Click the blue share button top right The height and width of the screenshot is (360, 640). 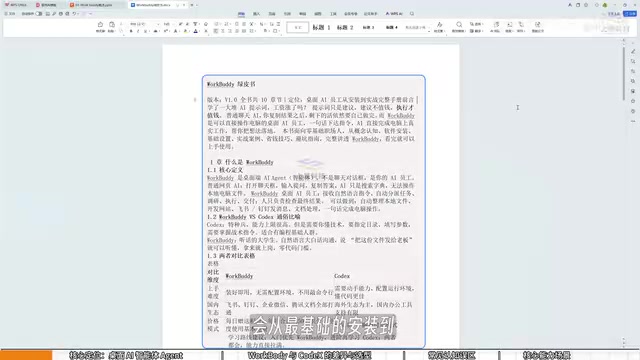click(x=630, y=14)
